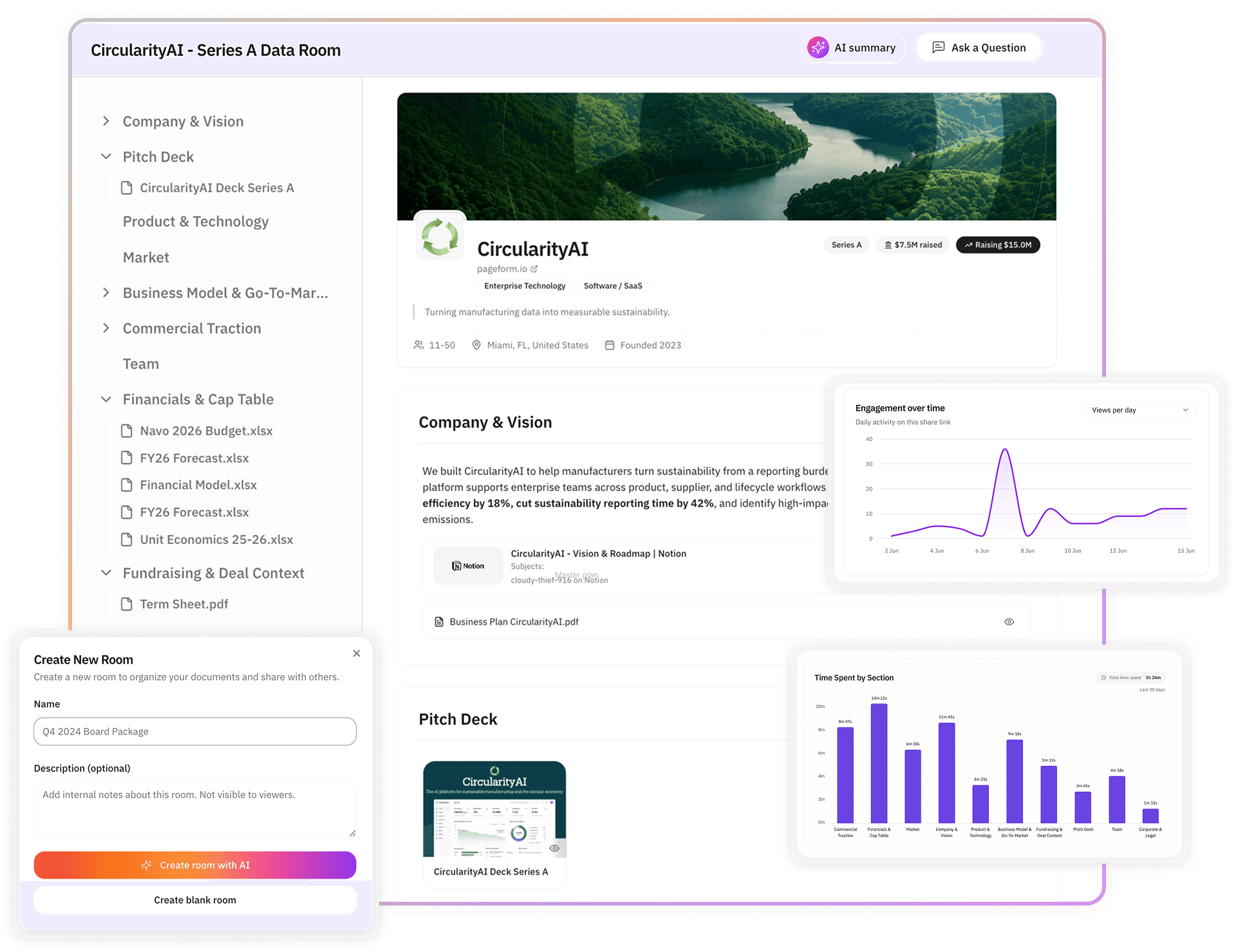
Task: Open Unit Economics 25-26.xlsx file
Action: 216,539
